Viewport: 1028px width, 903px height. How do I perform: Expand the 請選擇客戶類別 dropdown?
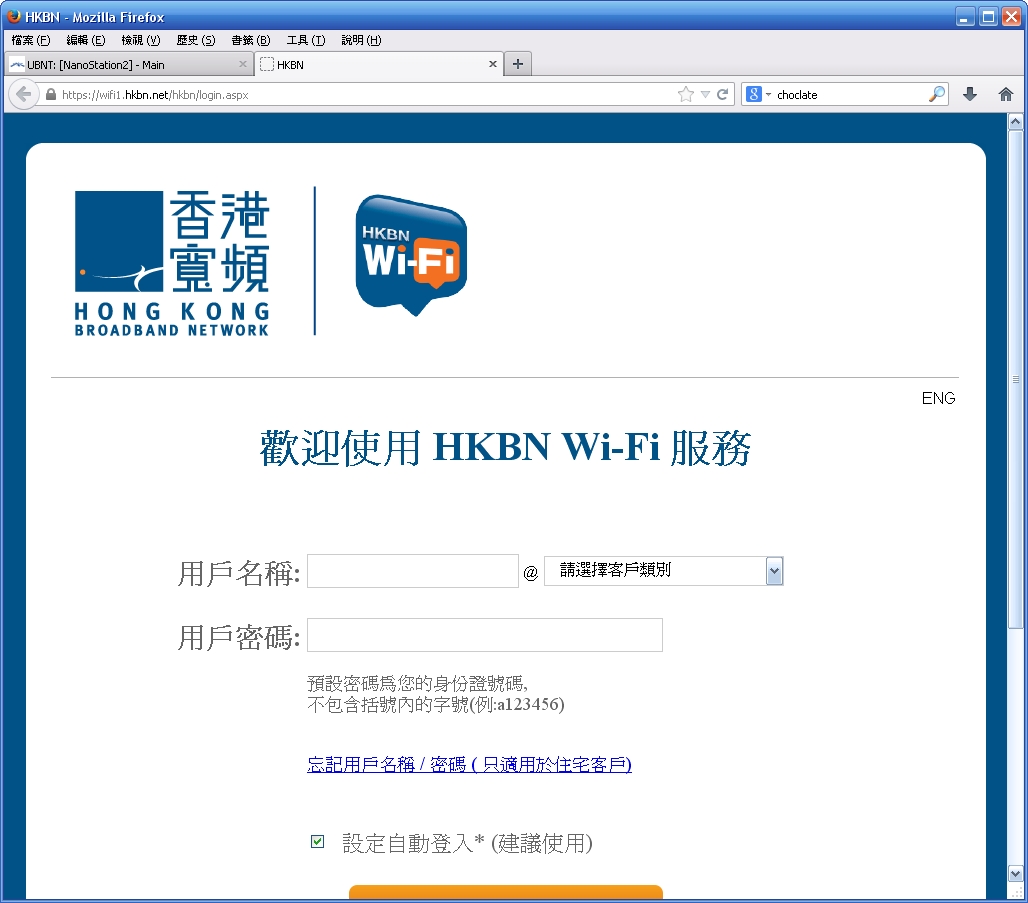point(663,571)
